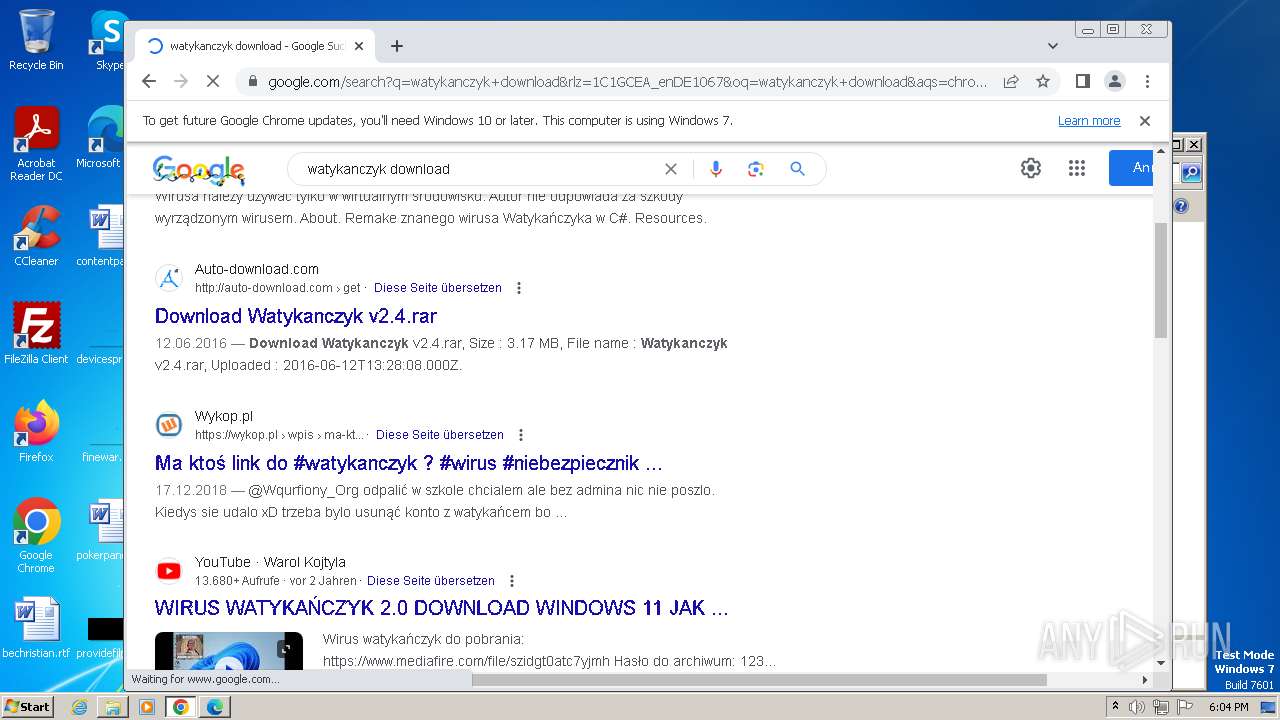Click the YouTube site favicon

coord(169,571)
